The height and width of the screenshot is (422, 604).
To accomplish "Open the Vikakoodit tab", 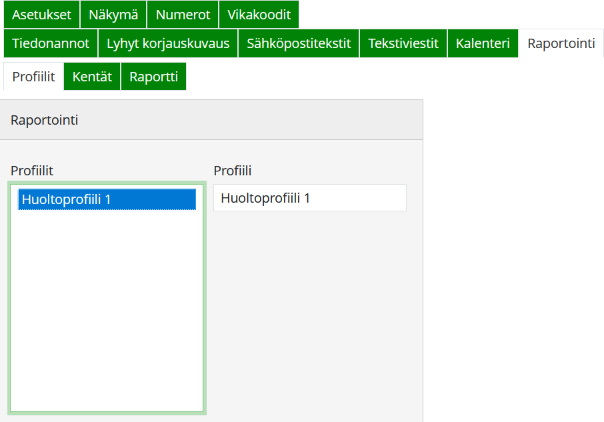I will [258, 14].
